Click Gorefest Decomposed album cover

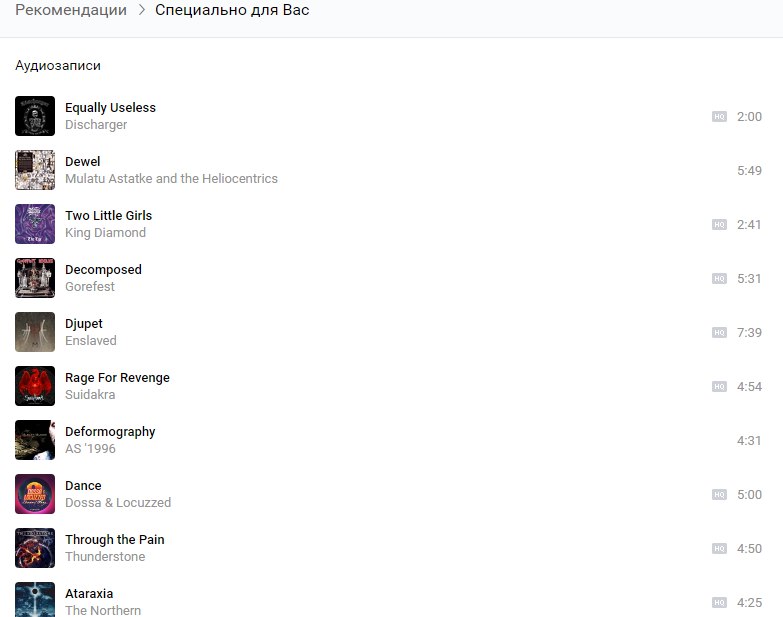coord(35,278)
